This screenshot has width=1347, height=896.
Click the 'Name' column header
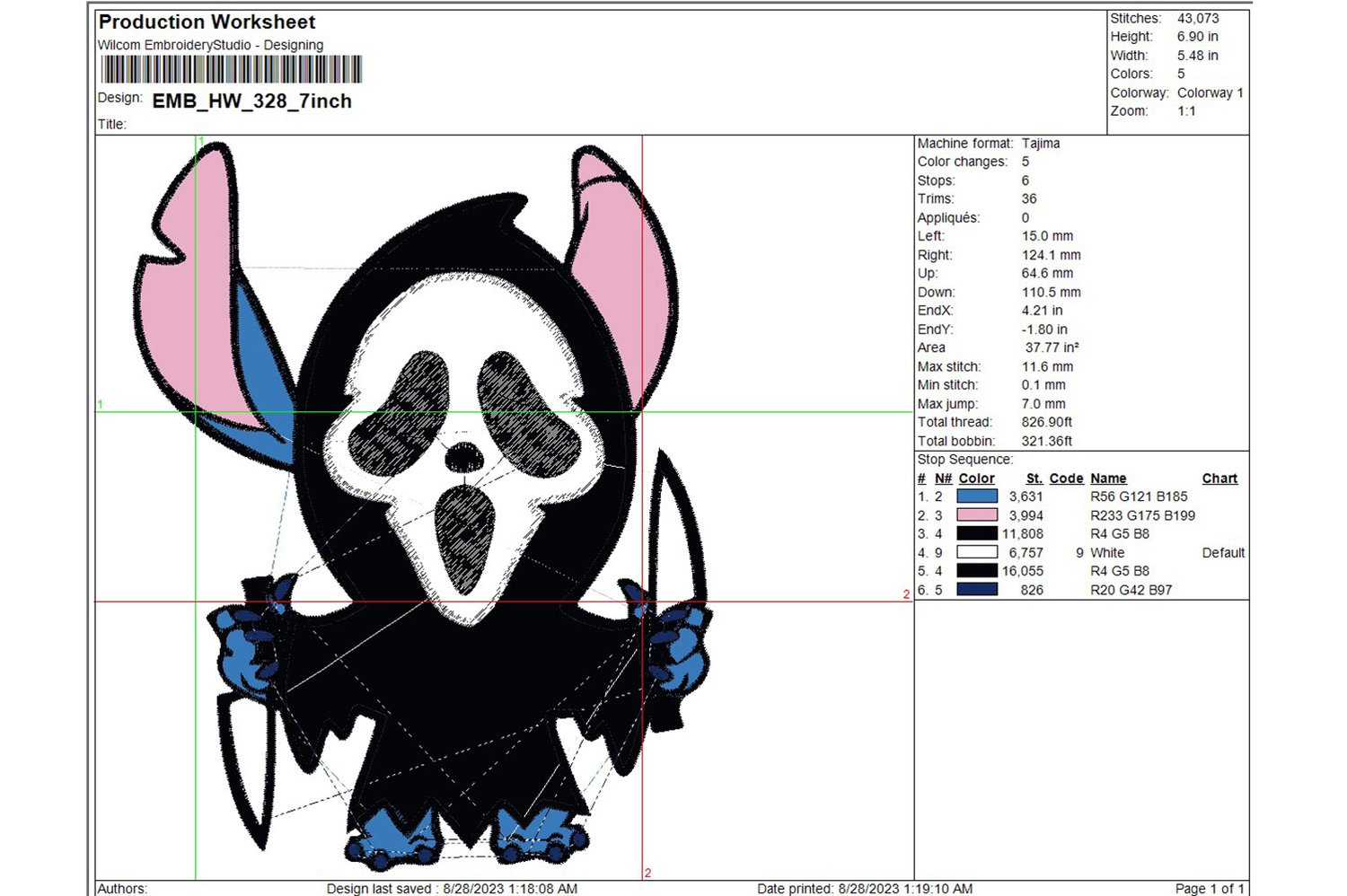1108,479
